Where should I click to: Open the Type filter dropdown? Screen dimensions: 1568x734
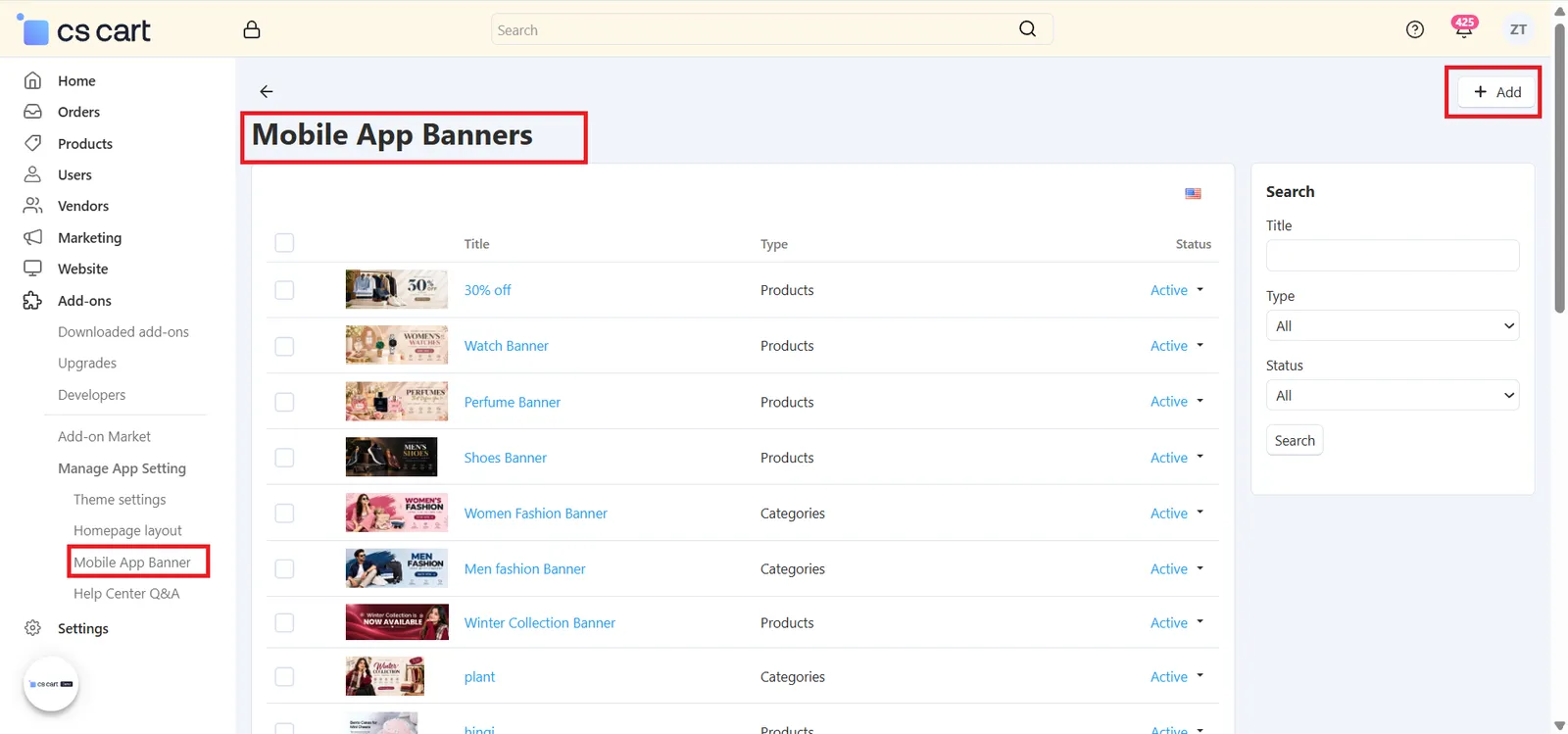[1393, 325]
